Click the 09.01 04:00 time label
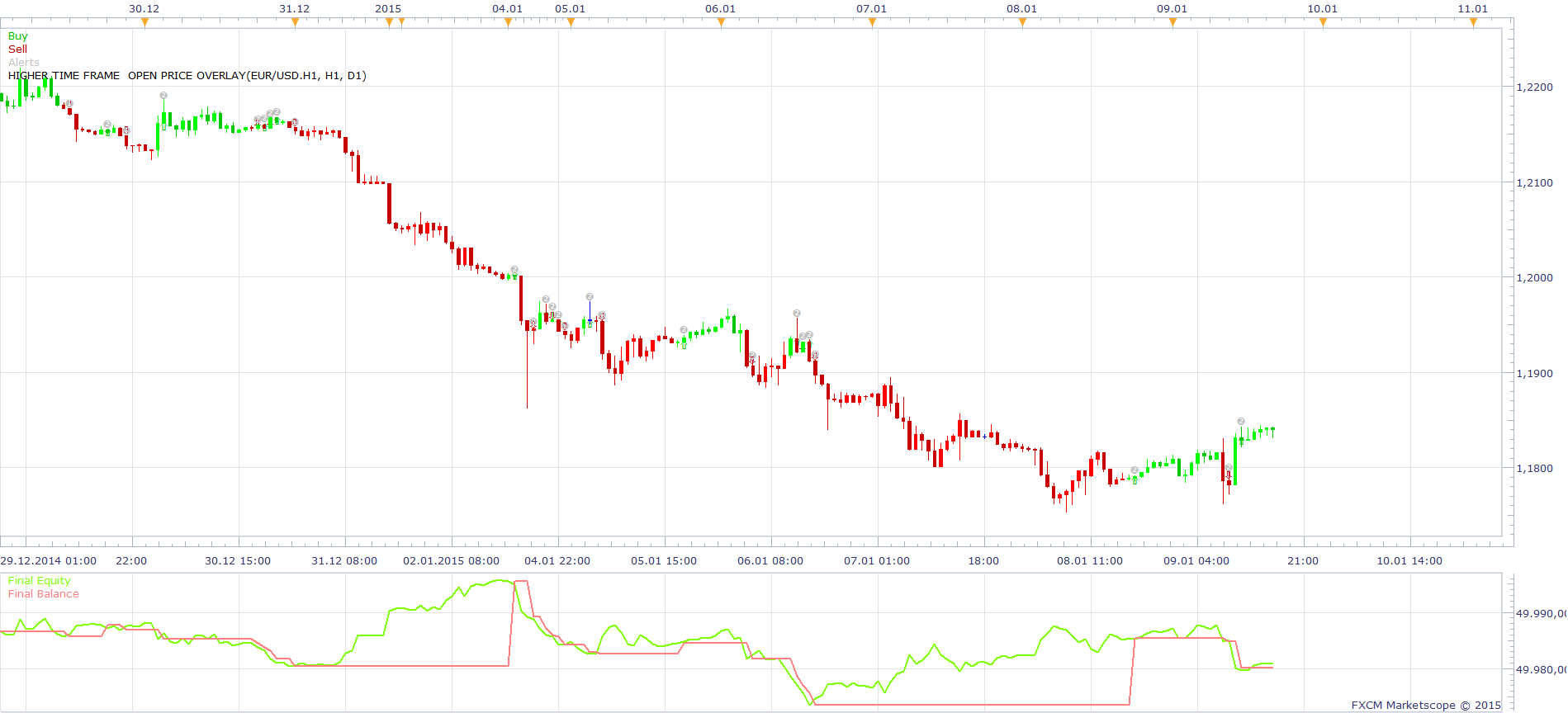Viewport: 1568px width, 713px height. 1196,561
